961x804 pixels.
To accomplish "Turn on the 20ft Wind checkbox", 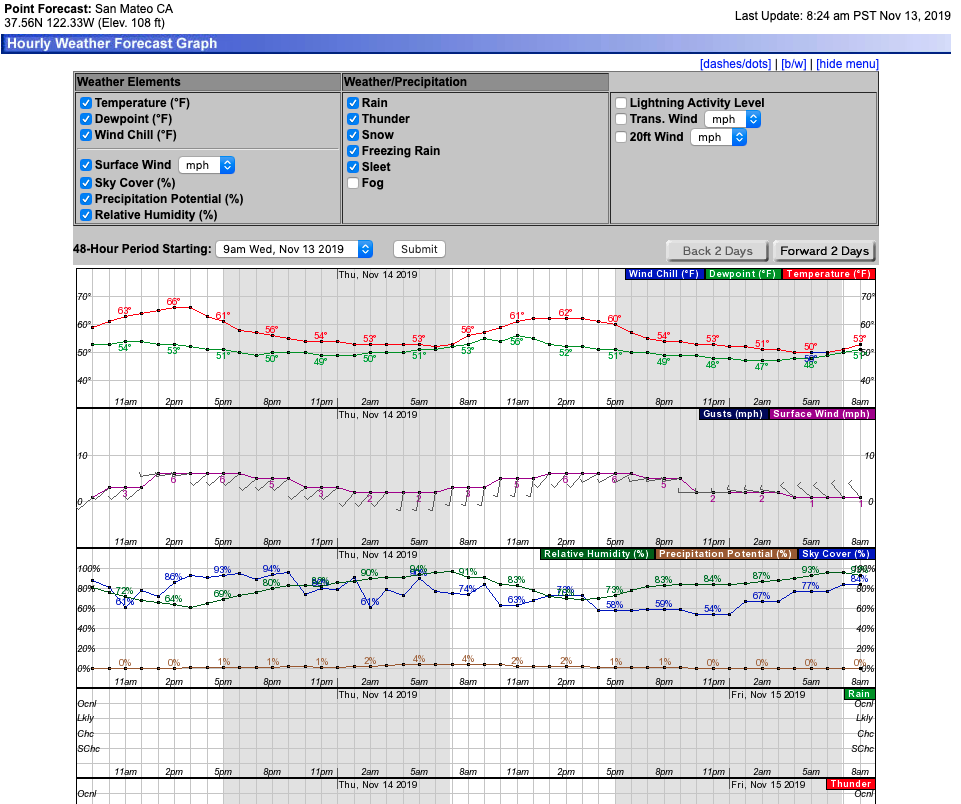I will click(x=621, y=137).
